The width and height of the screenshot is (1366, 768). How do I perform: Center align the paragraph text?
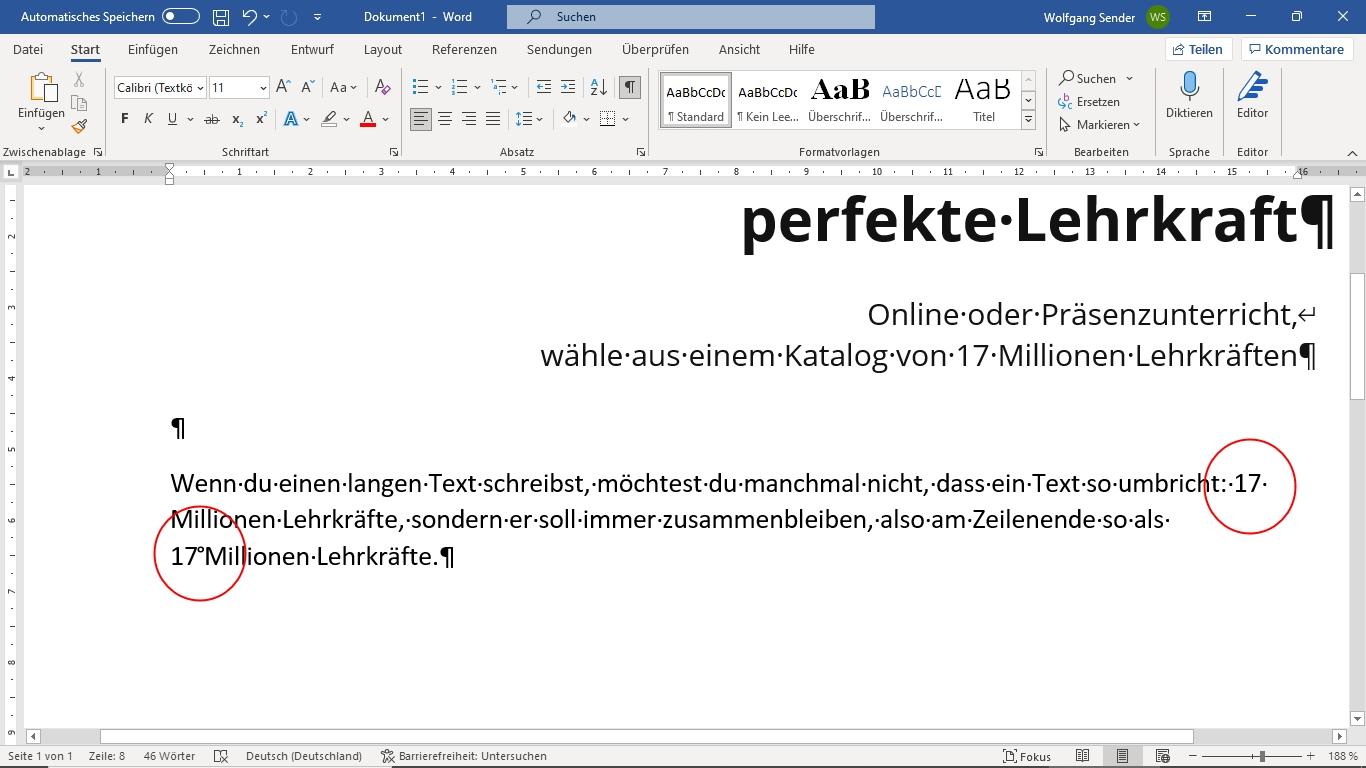(x=445, y=119)
